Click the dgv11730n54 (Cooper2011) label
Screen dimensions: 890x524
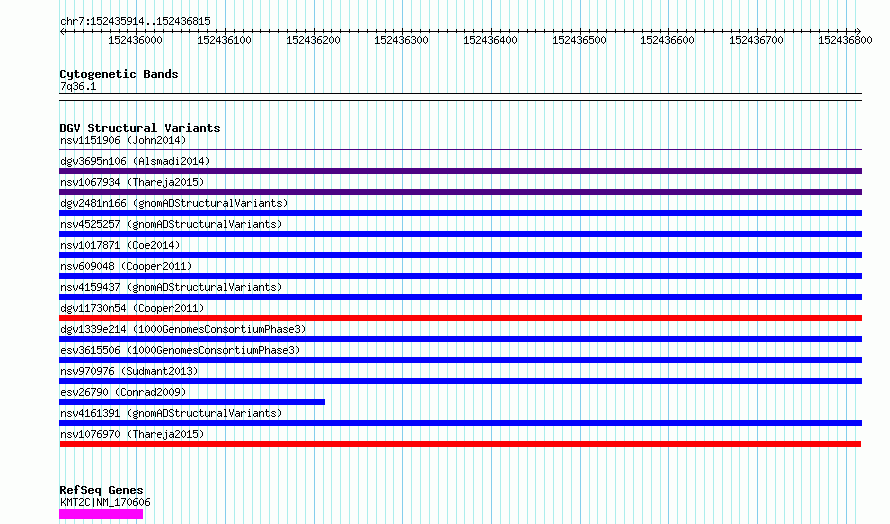(132, 308)
